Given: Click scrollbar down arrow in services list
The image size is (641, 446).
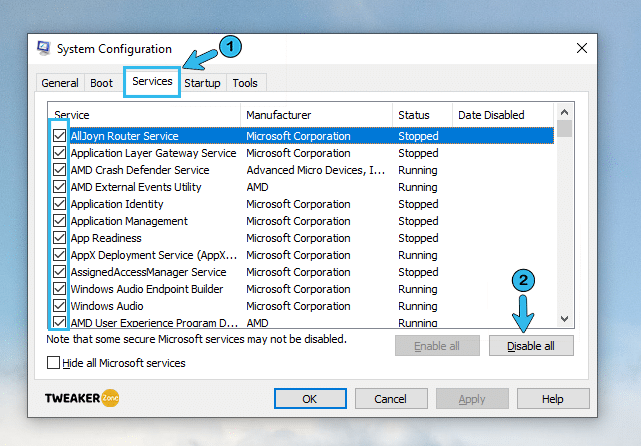Looking at the screenshot, I should [565, 319].
